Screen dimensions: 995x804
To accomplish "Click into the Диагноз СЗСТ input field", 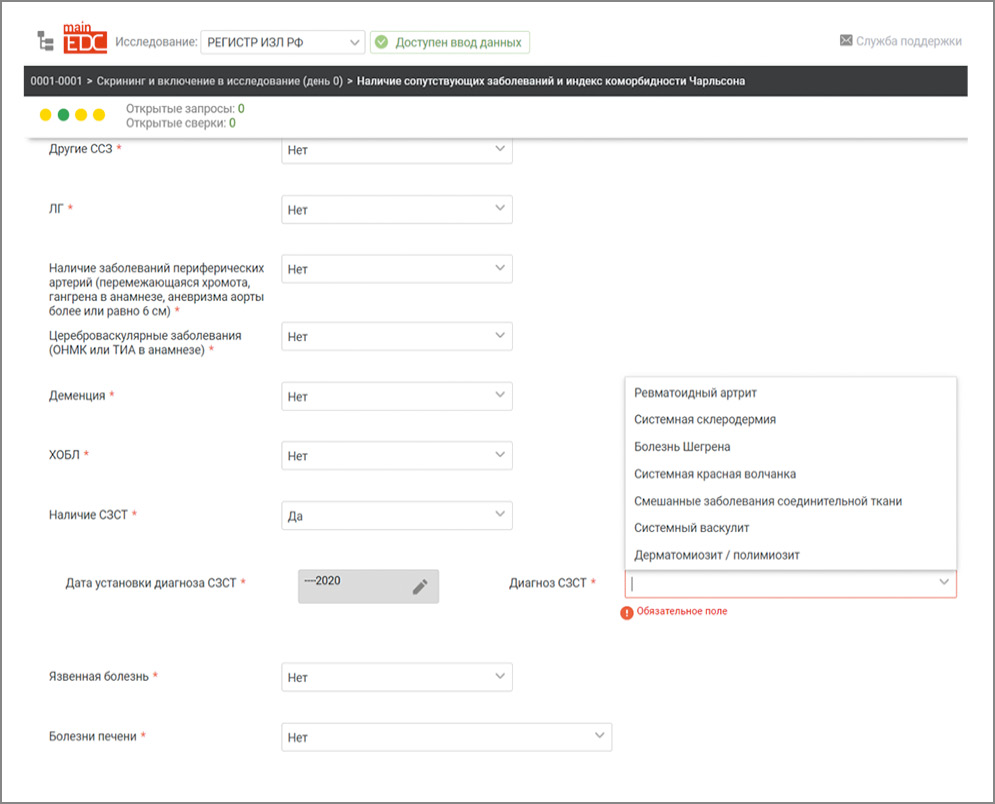I will pyautogui.click(x=780, y=583).
